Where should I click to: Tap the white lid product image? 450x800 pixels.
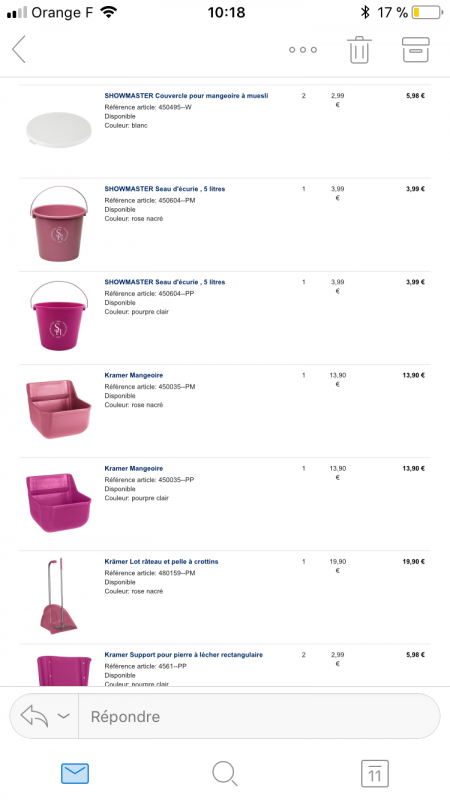click(x=58, y=130)
